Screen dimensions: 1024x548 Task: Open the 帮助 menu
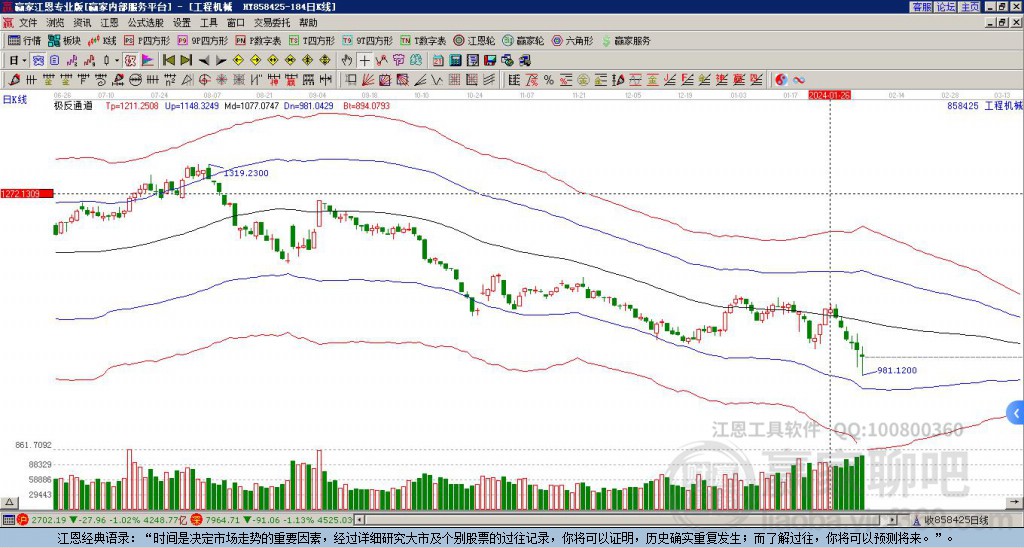click(x=308, y=23)
